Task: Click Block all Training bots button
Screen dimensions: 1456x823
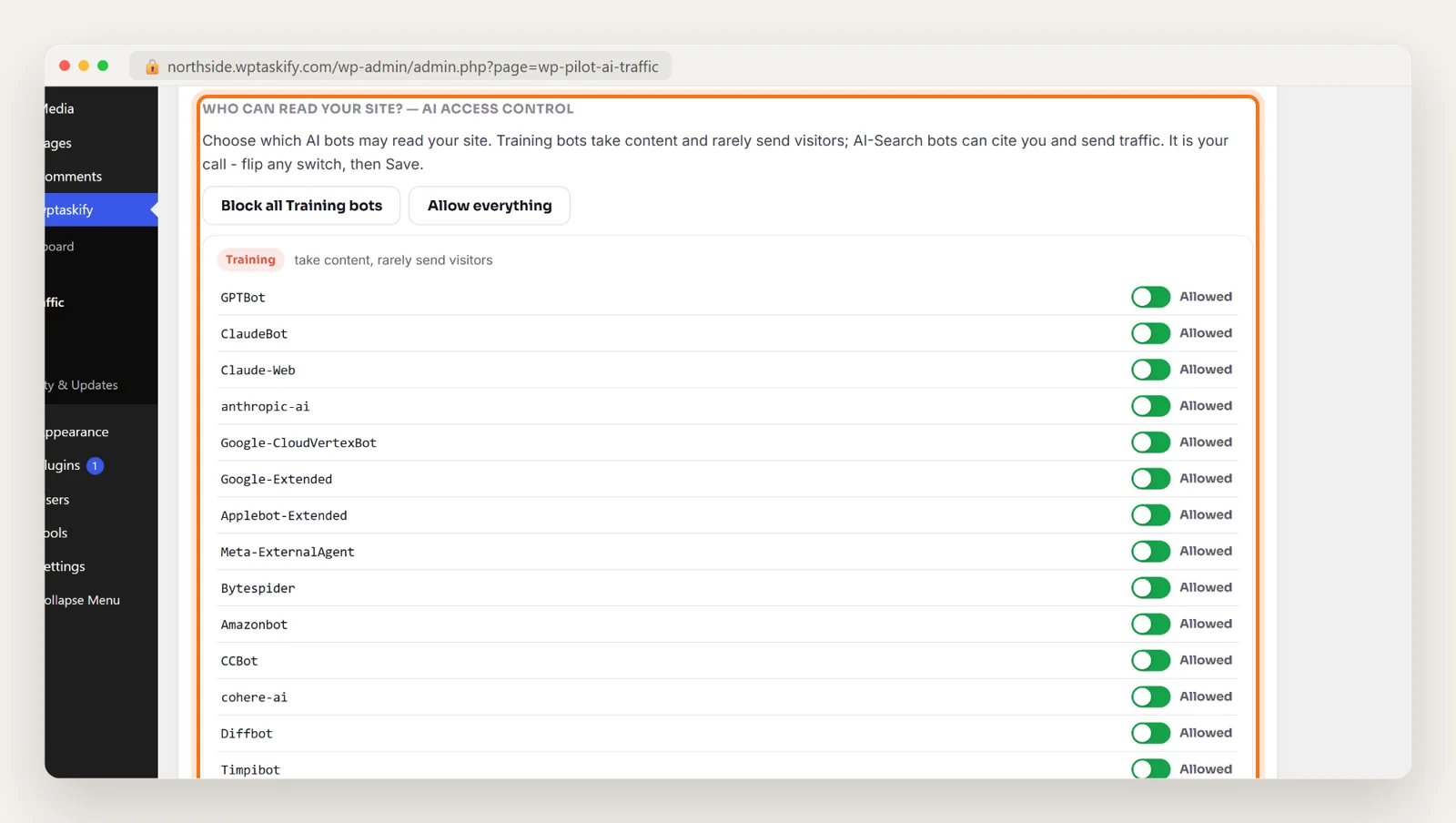Action: [x=301, y=206]
